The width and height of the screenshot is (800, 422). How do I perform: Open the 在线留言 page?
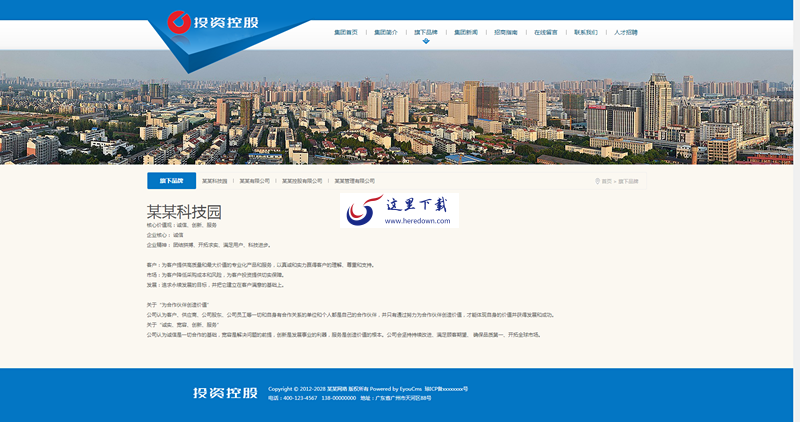[x=546, y=32]
